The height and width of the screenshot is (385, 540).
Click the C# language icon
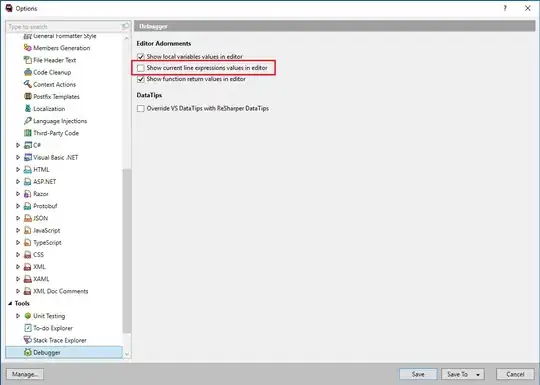(x=28, y=145)
